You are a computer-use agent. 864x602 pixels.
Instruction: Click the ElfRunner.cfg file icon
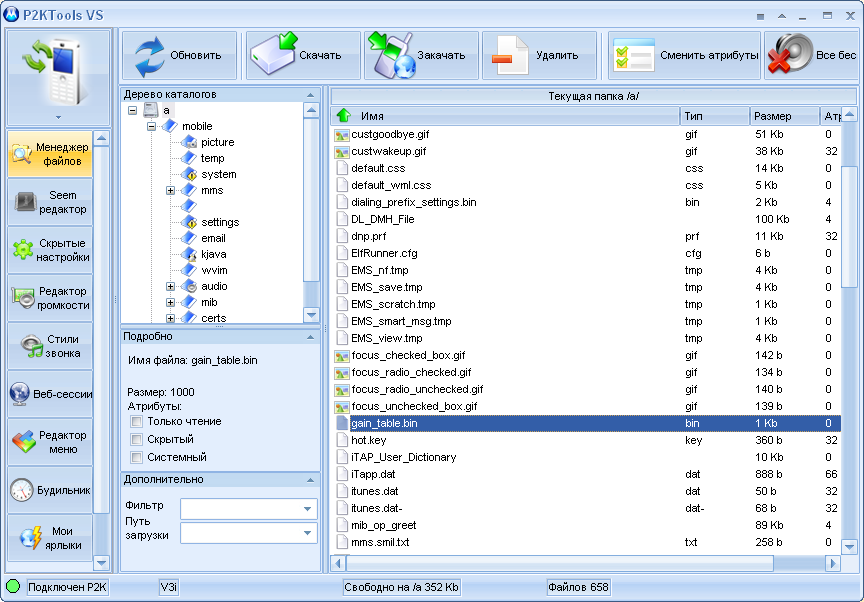pos(342,253)
